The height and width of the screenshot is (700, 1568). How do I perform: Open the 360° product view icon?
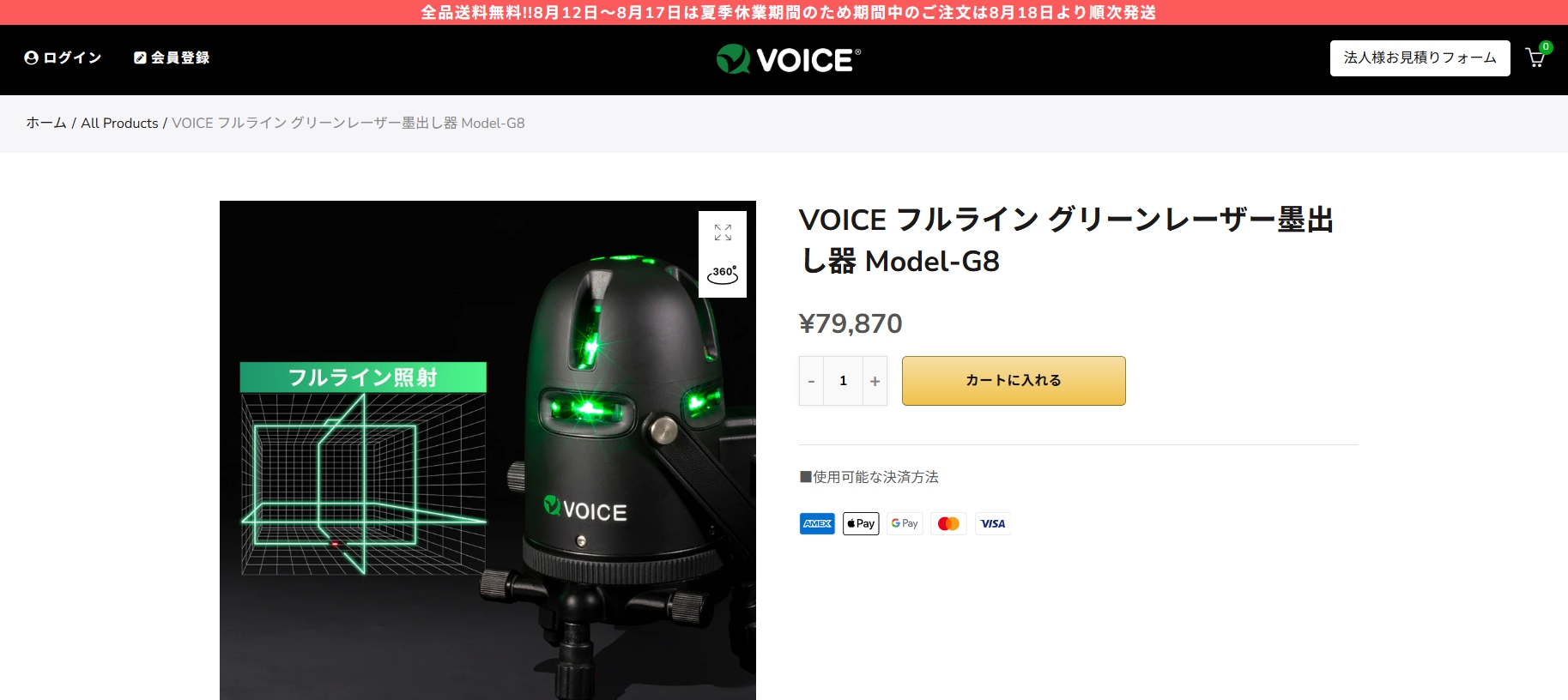(723, 275)
